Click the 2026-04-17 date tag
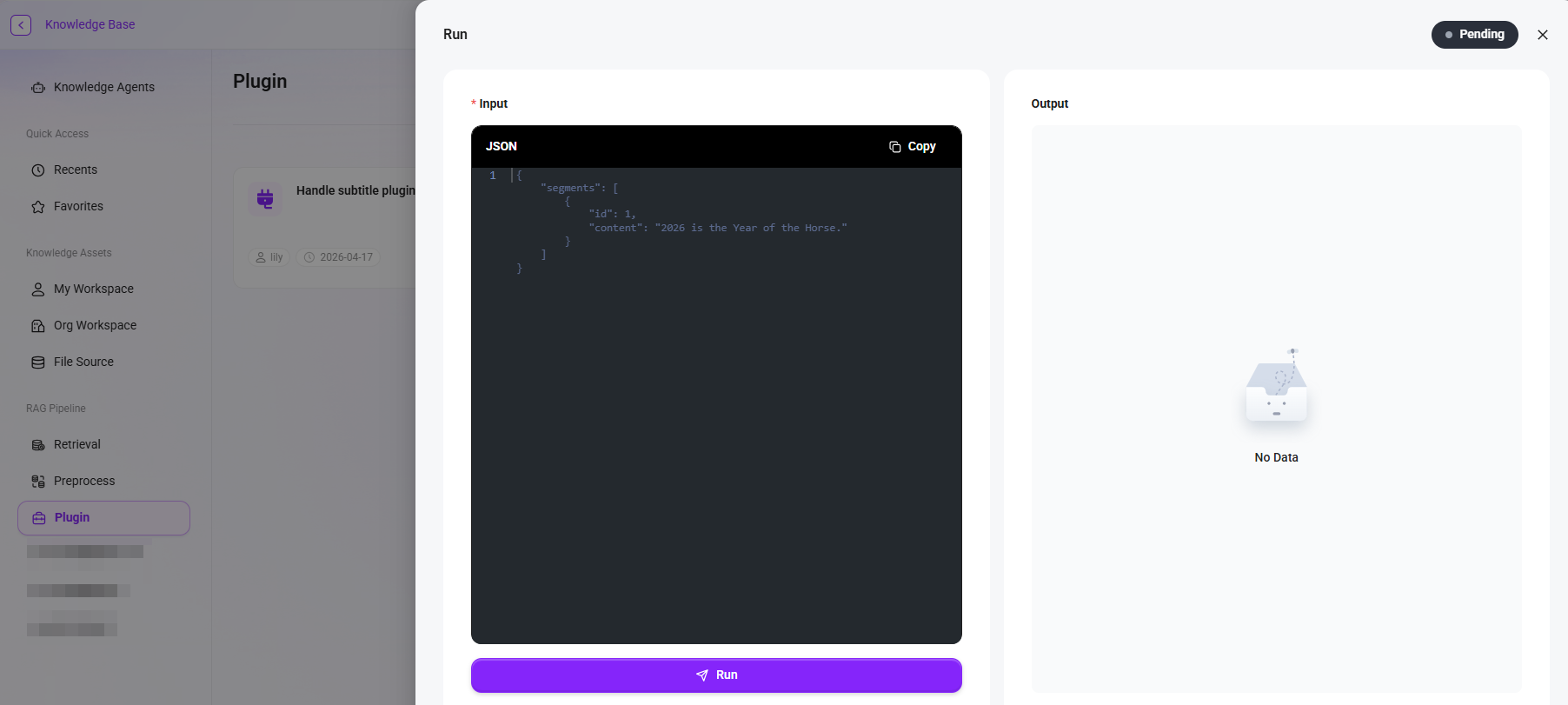This screenshot has height=705, width=1568. pos(338,257)
